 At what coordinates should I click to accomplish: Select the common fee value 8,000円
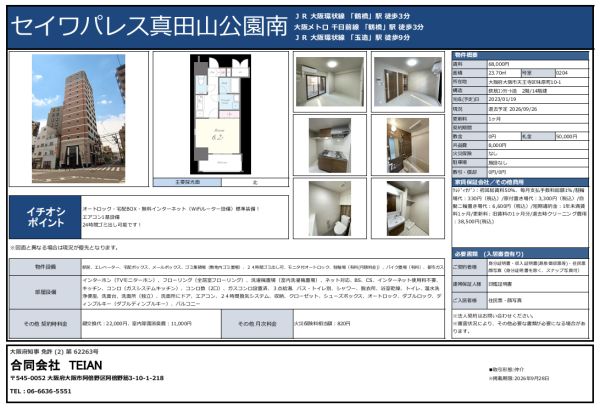pyautogui.click(x=497, y=145)
